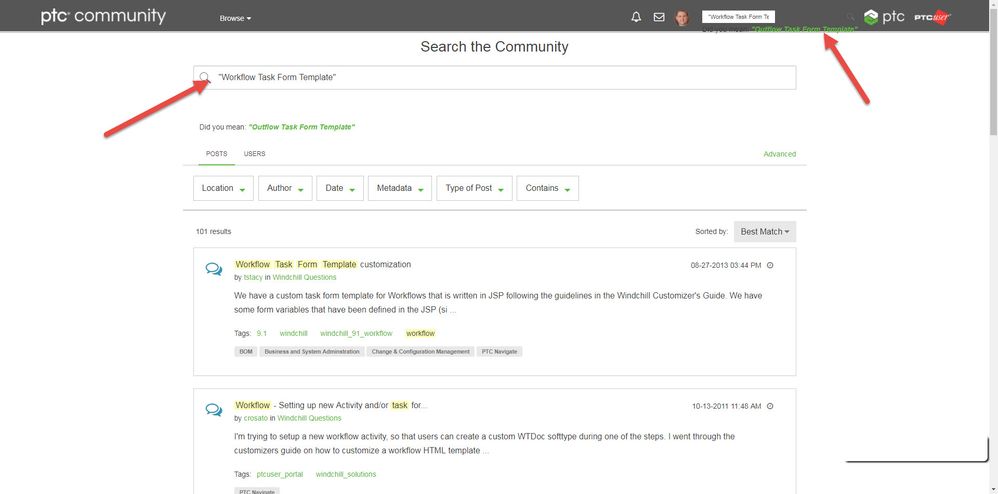
Task: Click discussion icon of Workflow Task Form Template post
Action: pyautogui.click(x=214, y=269)
